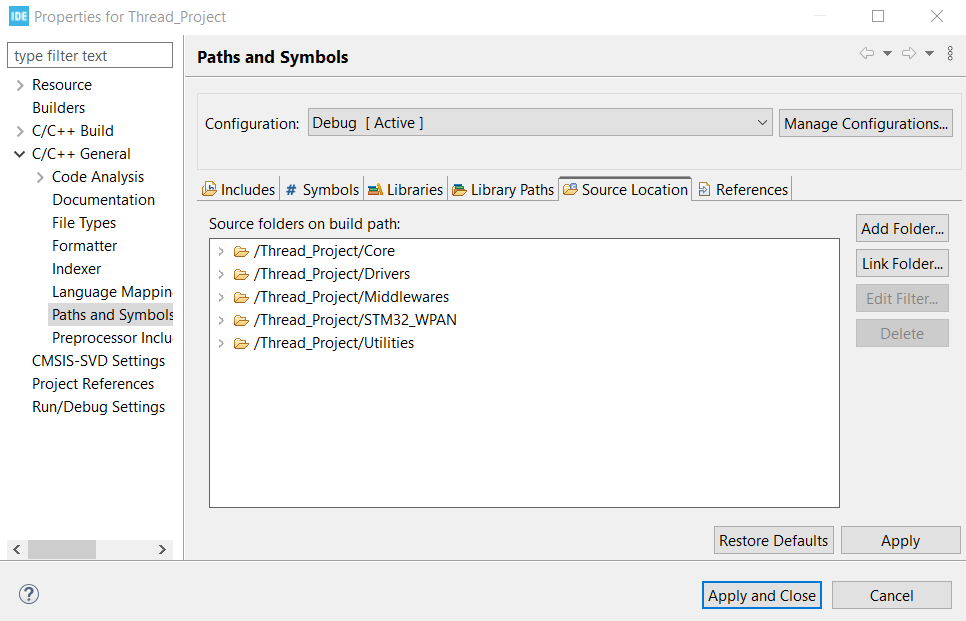Expand the C/C++ Build tree item

pos(20,130)
